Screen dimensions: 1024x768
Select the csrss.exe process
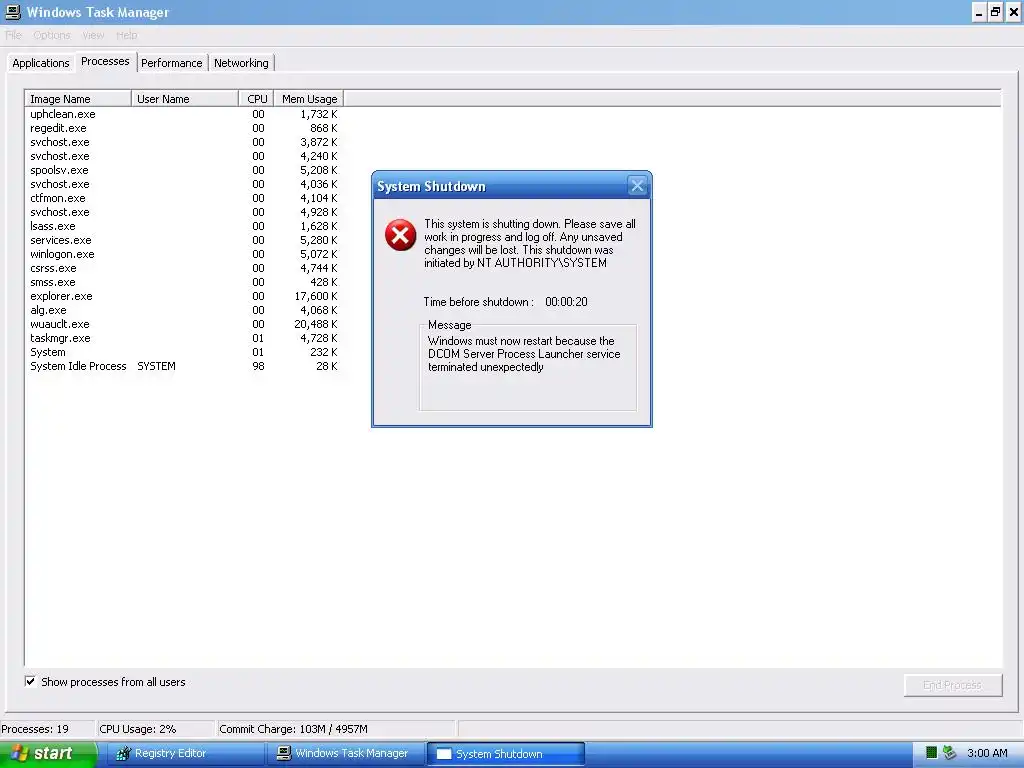click(184, 268)
